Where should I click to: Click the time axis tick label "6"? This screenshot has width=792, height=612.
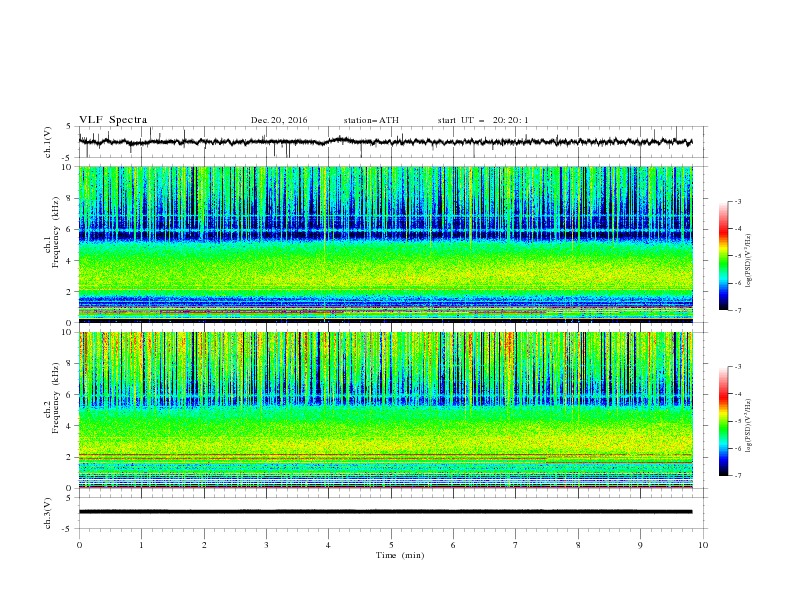point(453,545)
